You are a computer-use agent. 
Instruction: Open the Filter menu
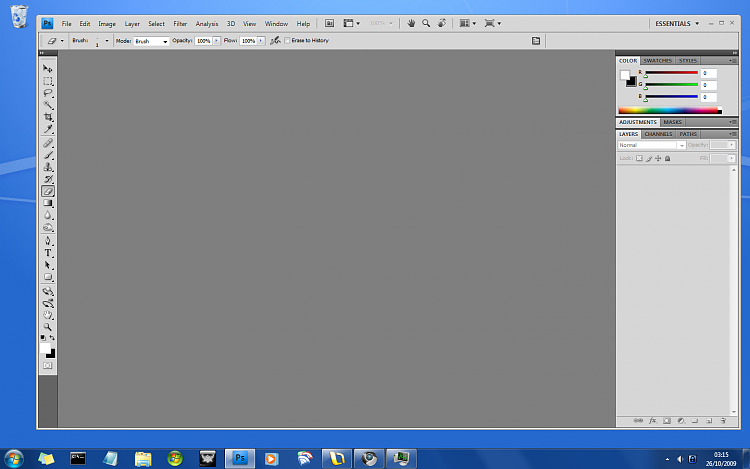(180, 23)
